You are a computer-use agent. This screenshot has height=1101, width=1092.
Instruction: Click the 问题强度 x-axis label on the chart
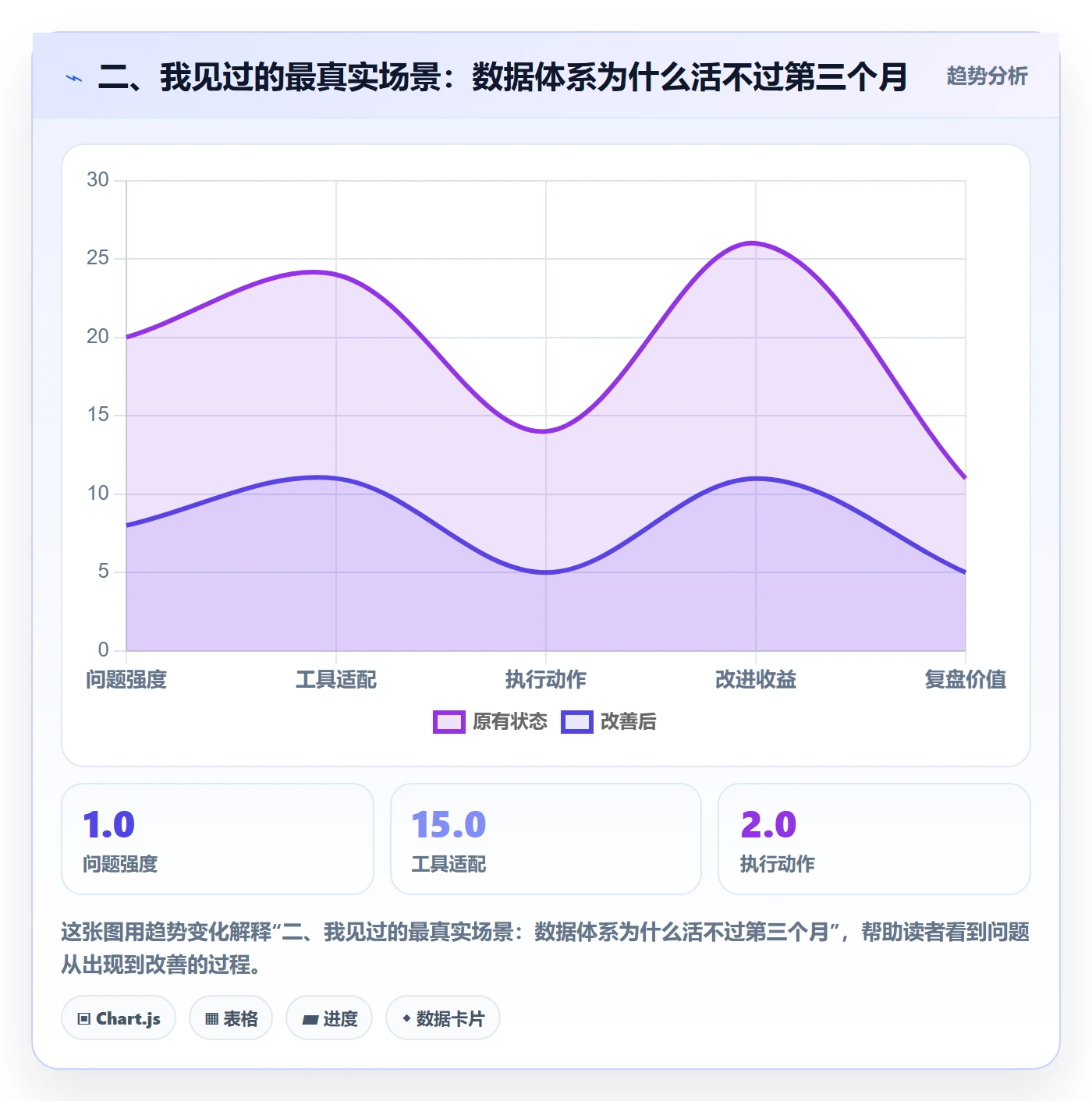(126, 679)
